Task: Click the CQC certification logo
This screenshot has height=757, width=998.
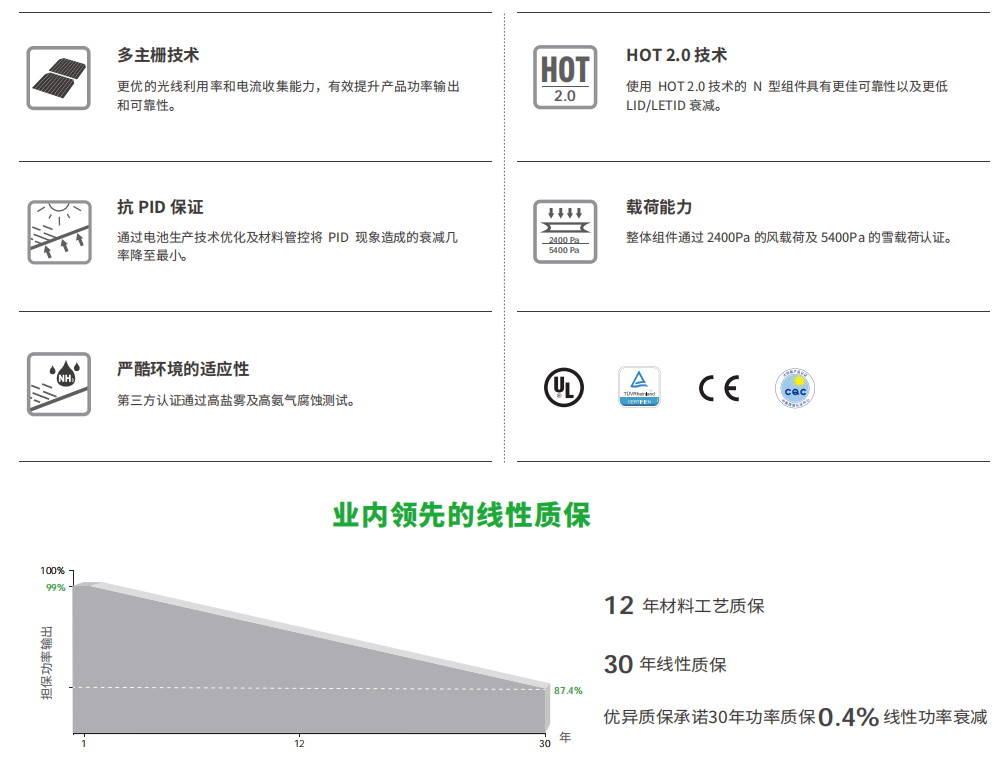Action: coord(796,388)
